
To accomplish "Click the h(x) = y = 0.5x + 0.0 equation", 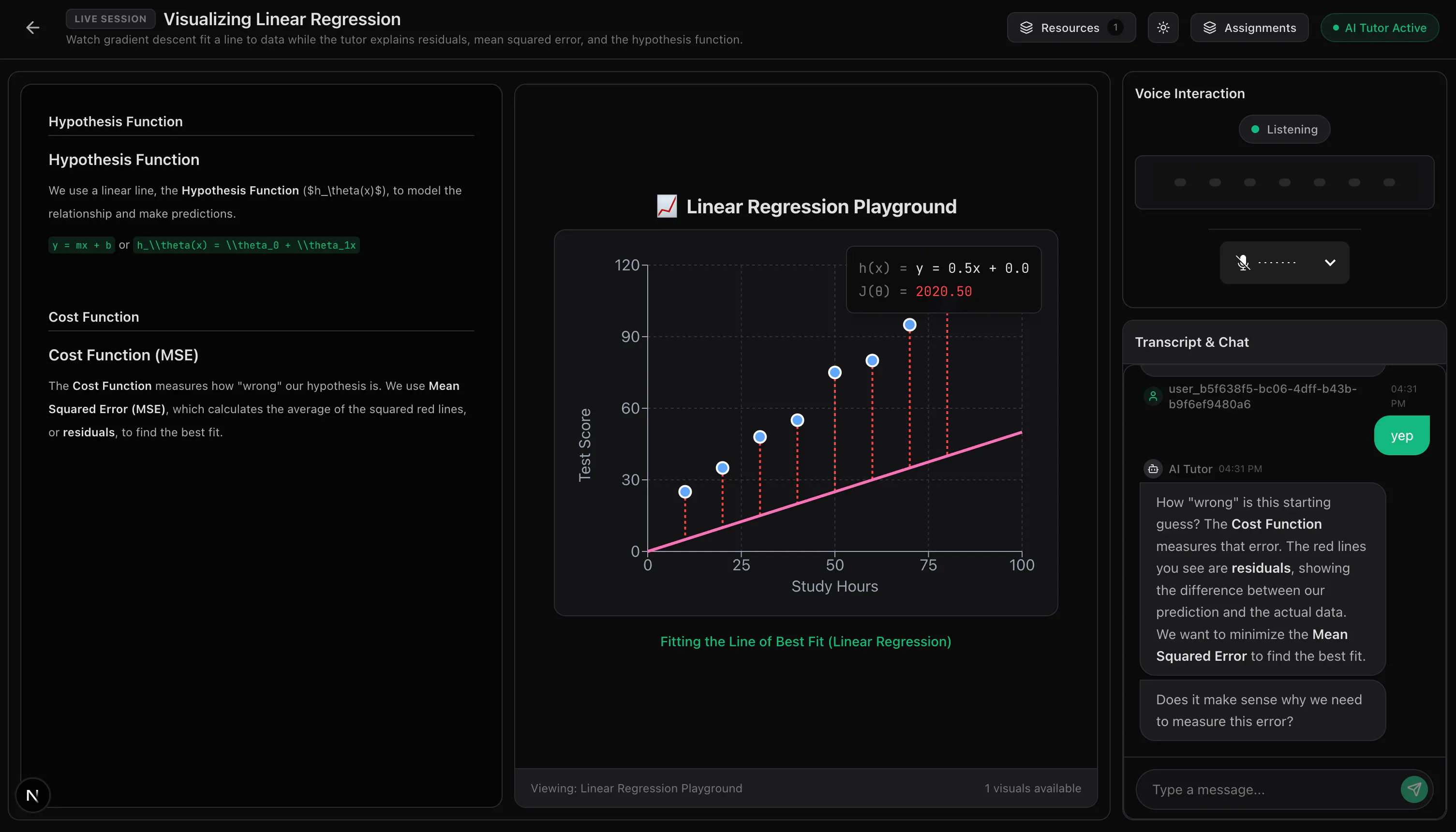I will [943, 268].
